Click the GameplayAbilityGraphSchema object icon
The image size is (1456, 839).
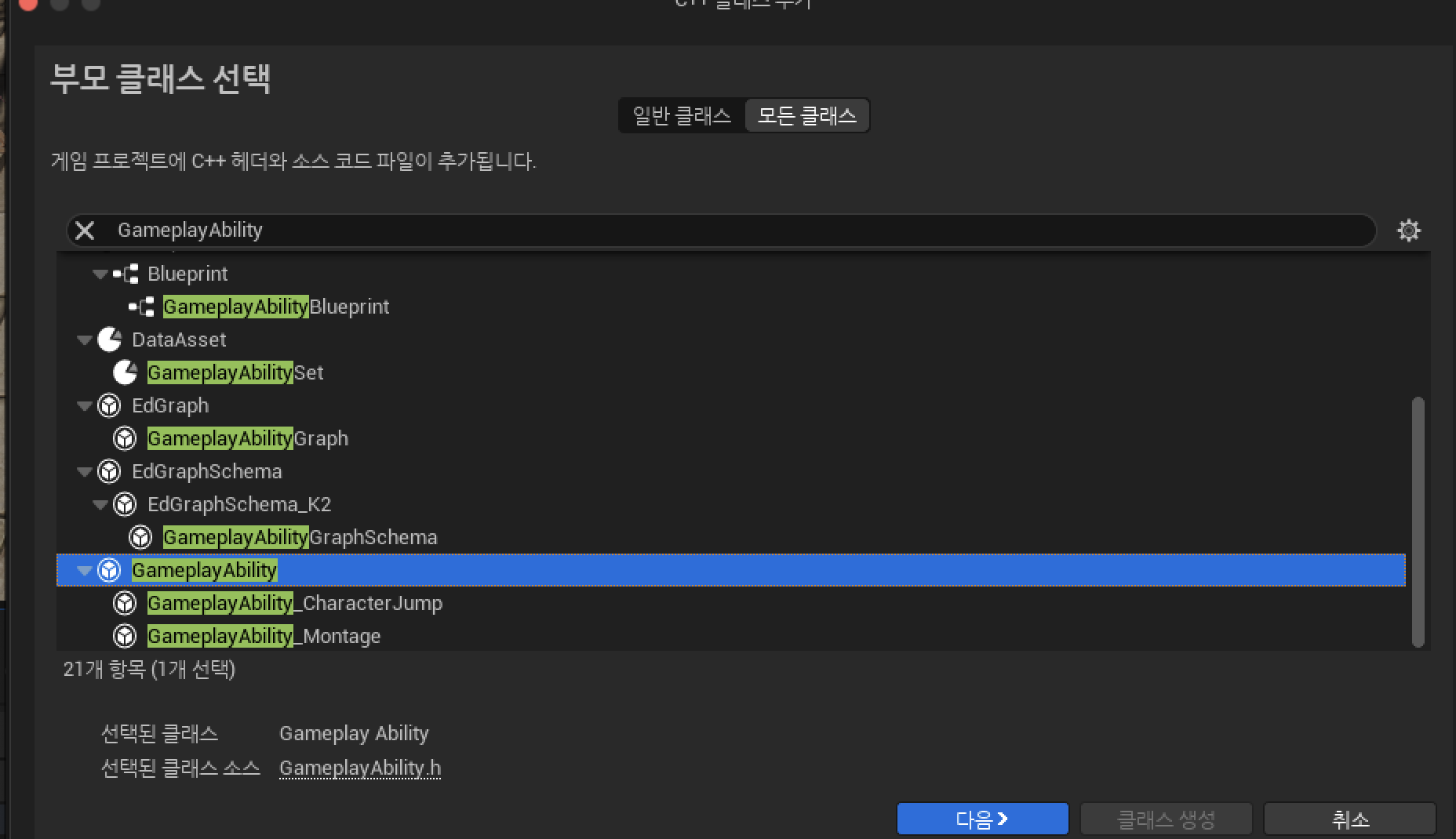point(140,537)
